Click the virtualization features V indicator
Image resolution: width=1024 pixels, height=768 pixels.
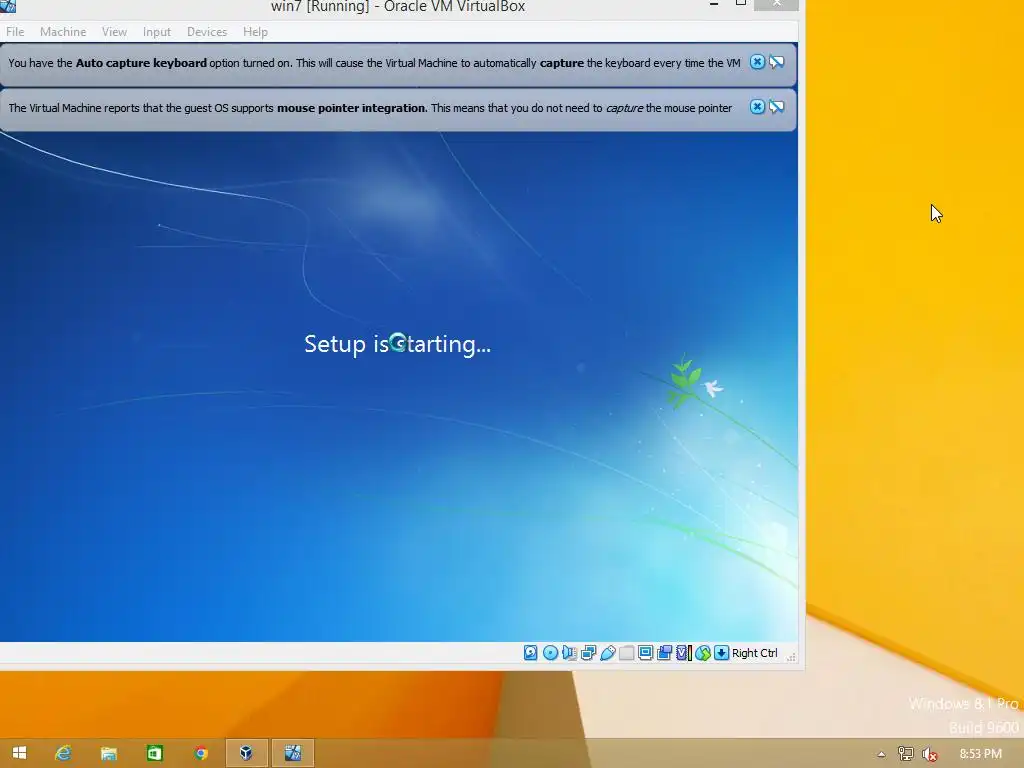[x=683, y=652]
